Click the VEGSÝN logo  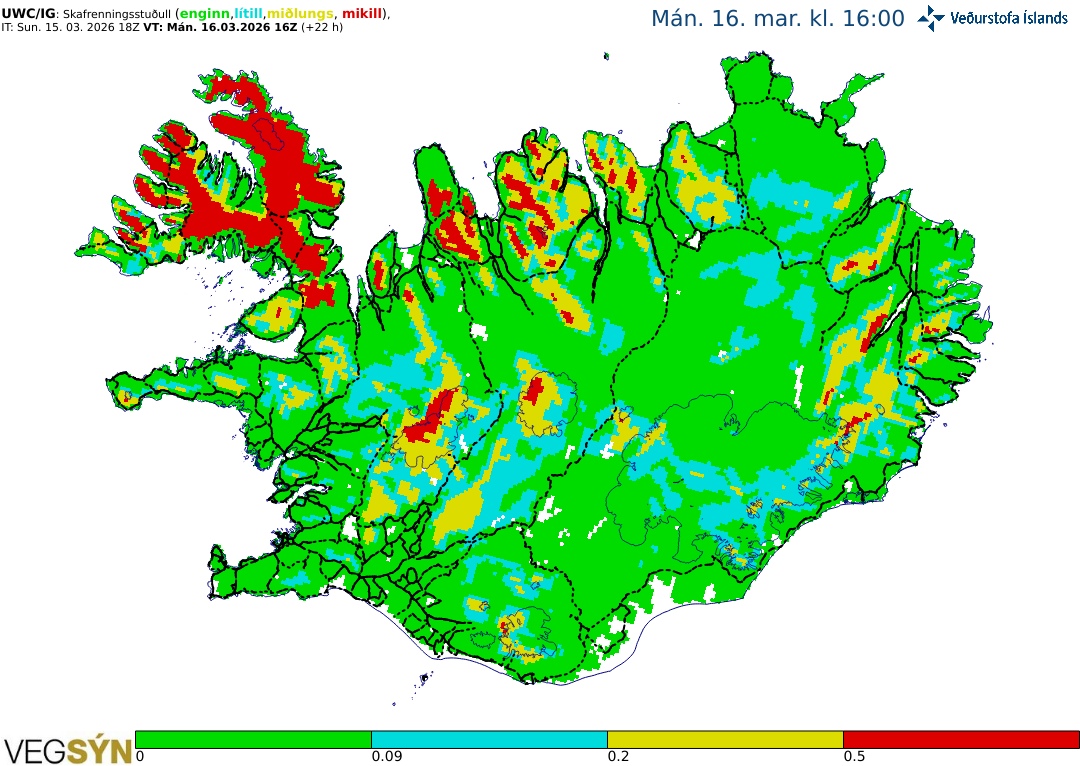coord(67,751)
